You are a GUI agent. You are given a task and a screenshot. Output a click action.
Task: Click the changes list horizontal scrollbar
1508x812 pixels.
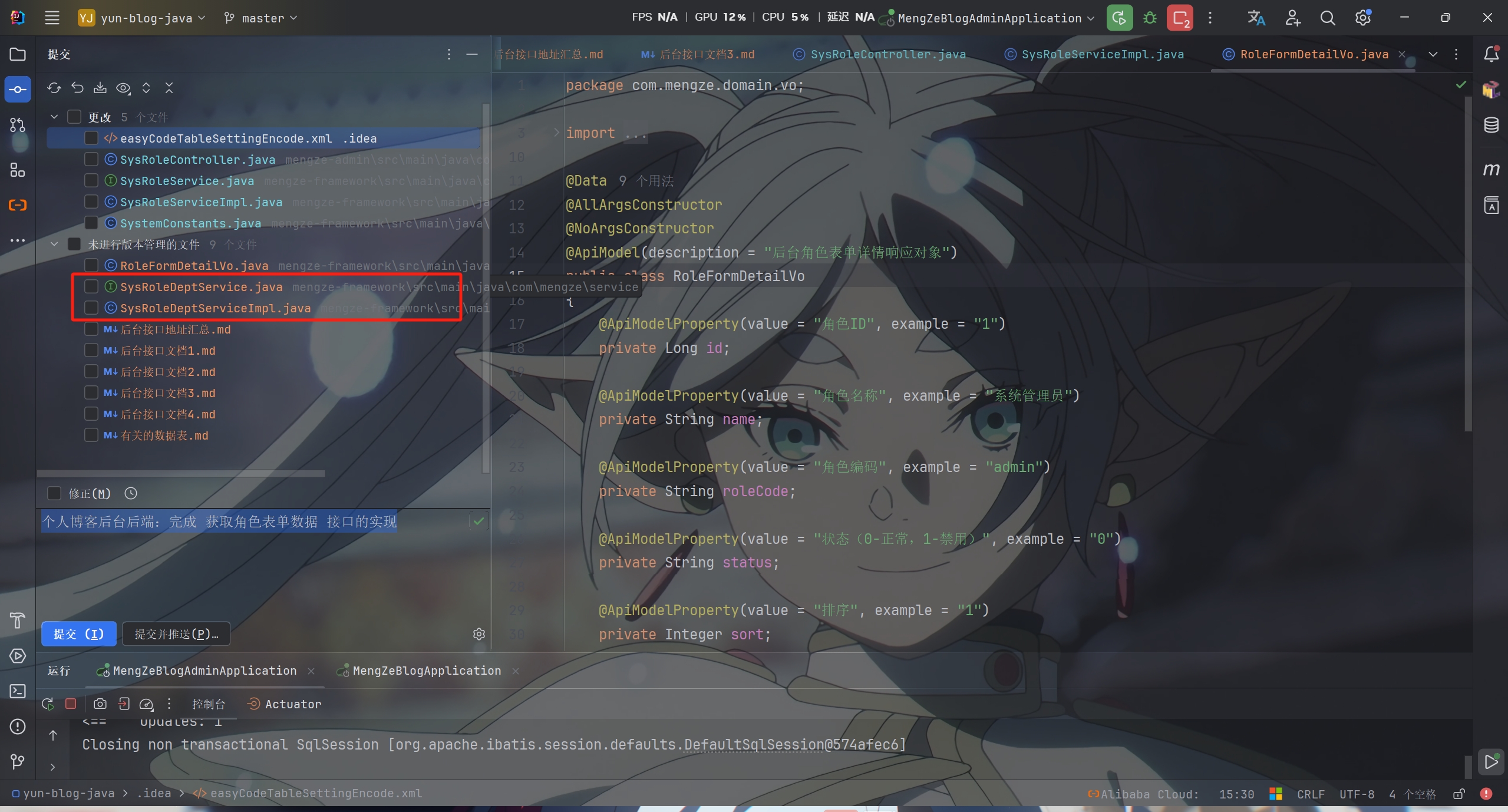coord(181,473)
